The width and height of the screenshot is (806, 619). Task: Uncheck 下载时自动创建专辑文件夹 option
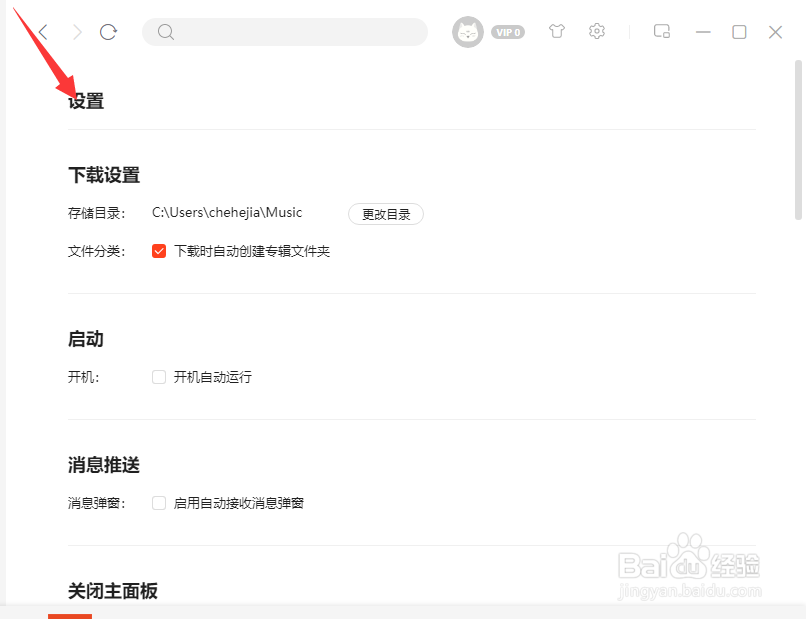point(158,251)
